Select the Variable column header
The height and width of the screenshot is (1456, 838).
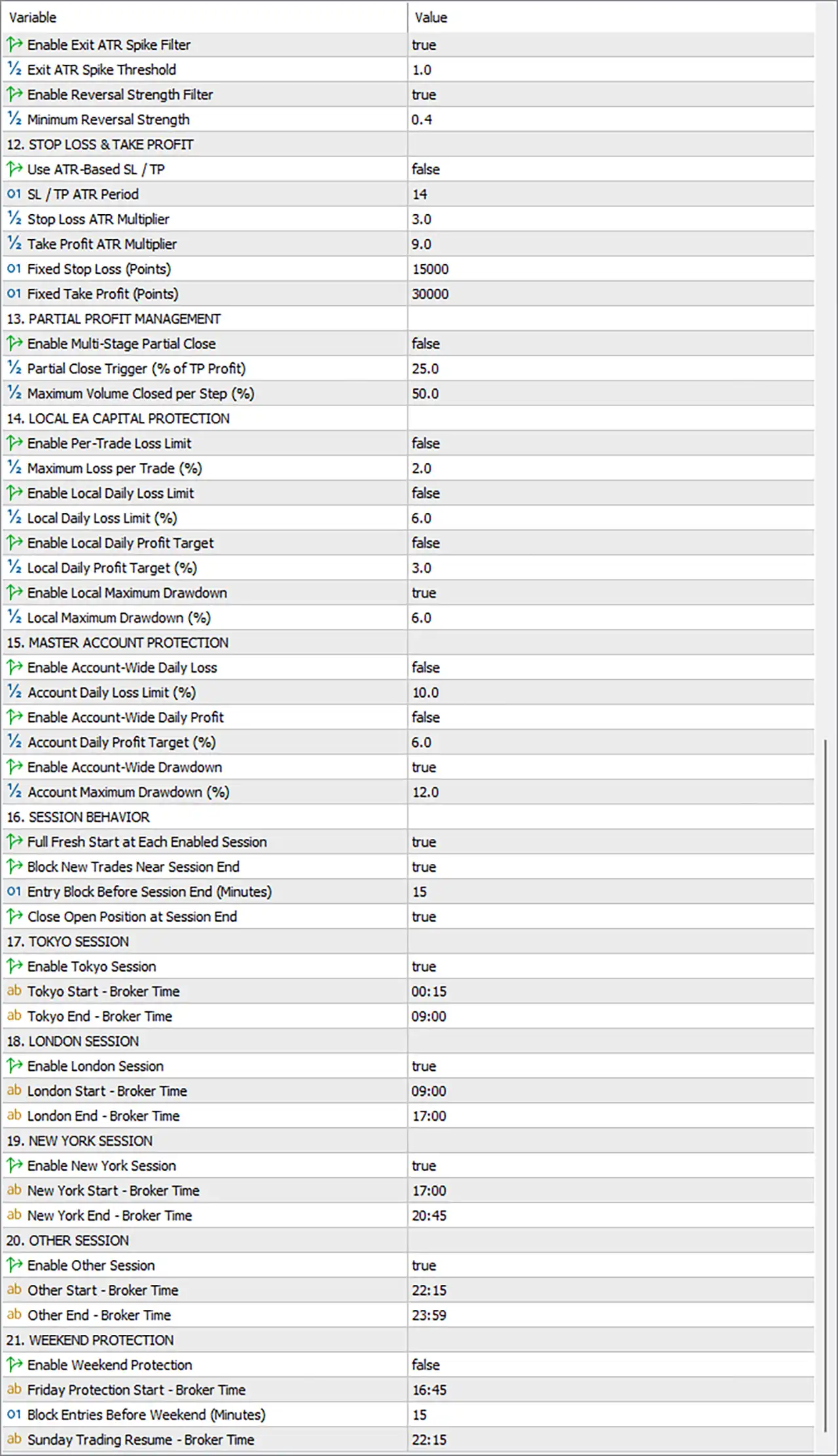pos(205,17)
